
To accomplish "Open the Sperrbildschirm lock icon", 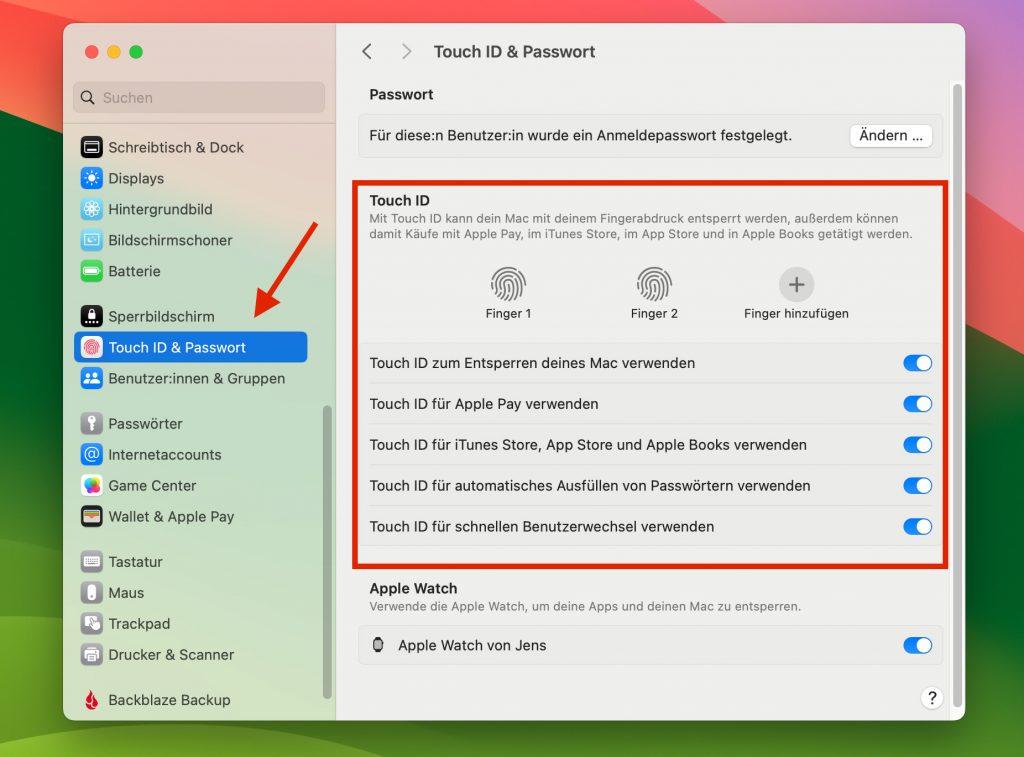I will (x=91, y=316).
